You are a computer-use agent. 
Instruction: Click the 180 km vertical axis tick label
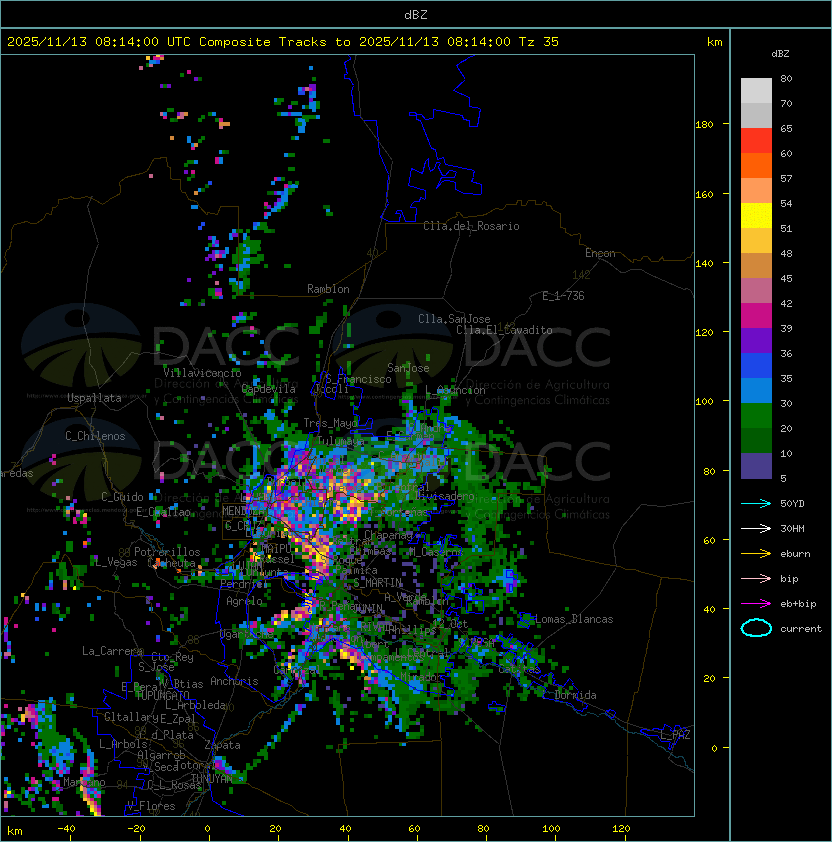704,125
